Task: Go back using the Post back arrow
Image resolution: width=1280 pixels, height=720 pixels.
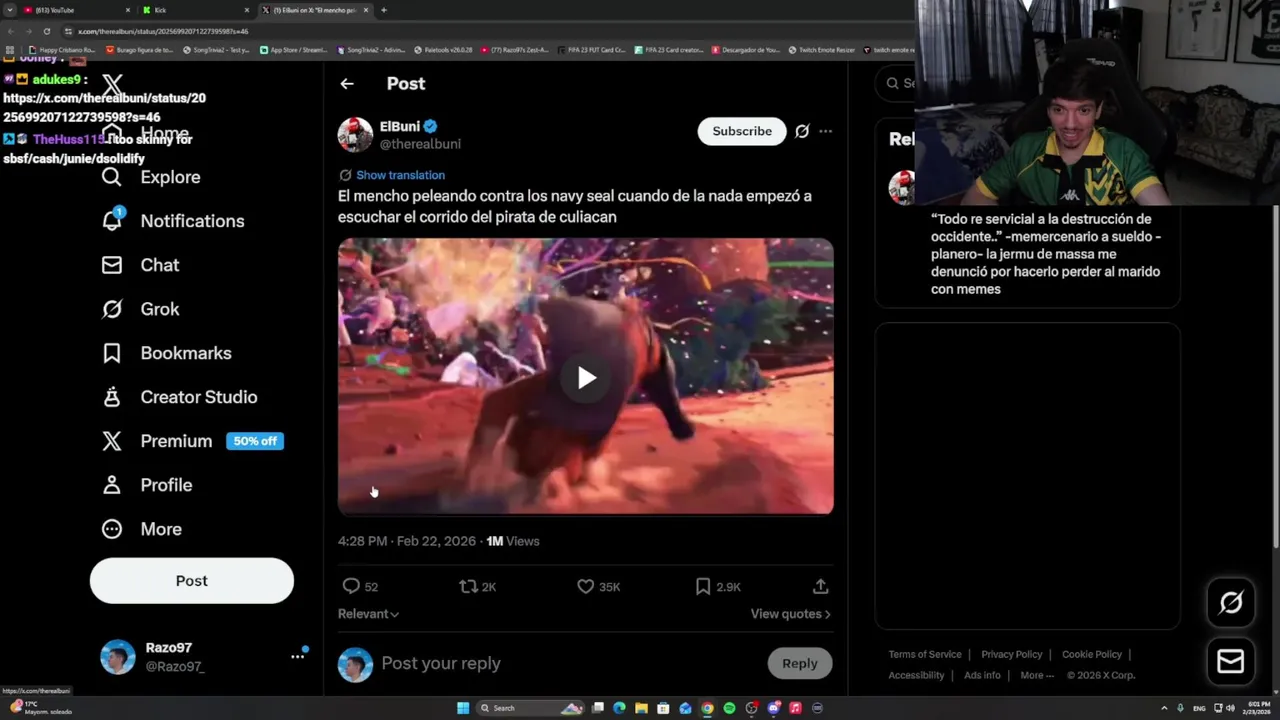Action: [x=347, y=84]
